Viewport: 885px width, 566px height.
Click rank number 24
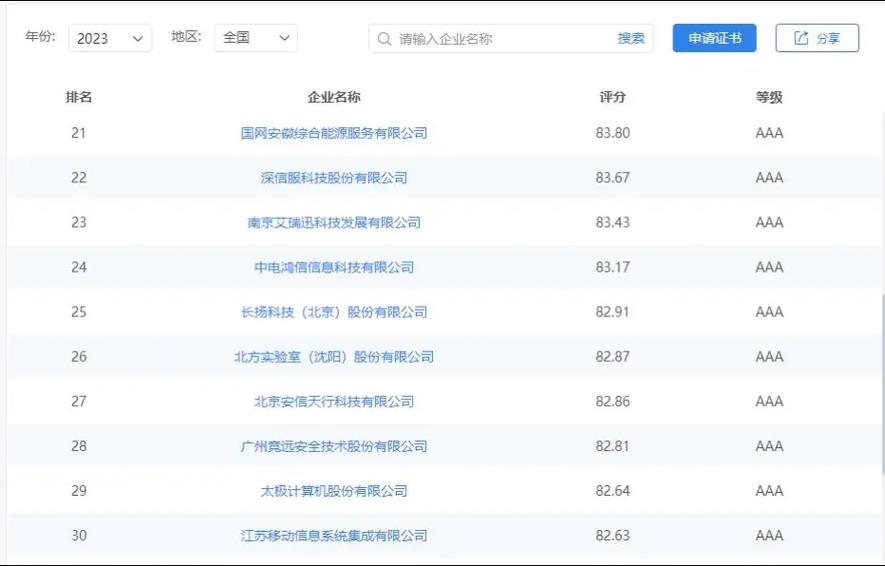pos(78,267)
